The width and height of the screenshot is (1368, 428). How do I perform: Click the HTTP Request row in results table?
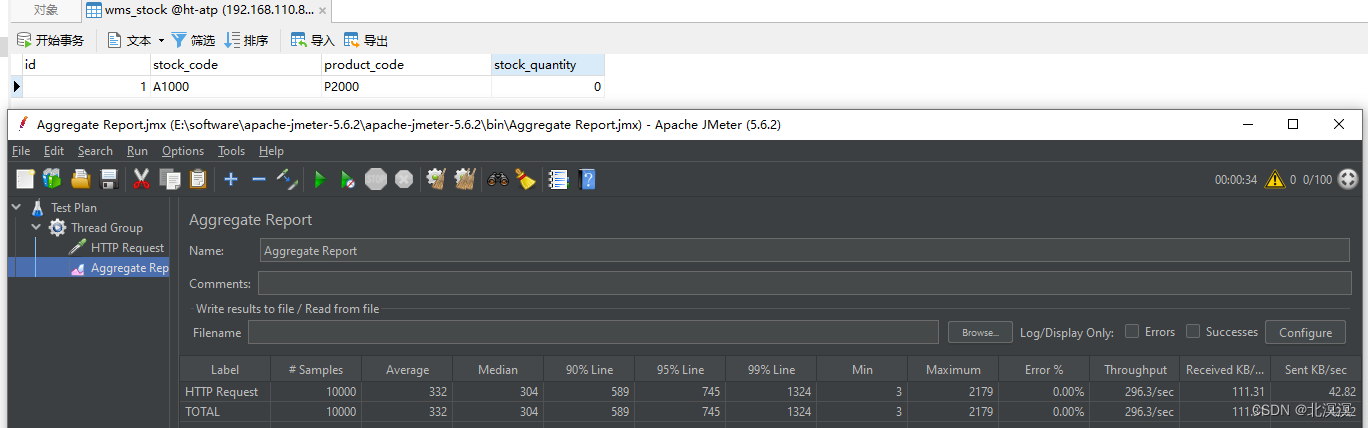pyautogui.click(x=770, y=391)
